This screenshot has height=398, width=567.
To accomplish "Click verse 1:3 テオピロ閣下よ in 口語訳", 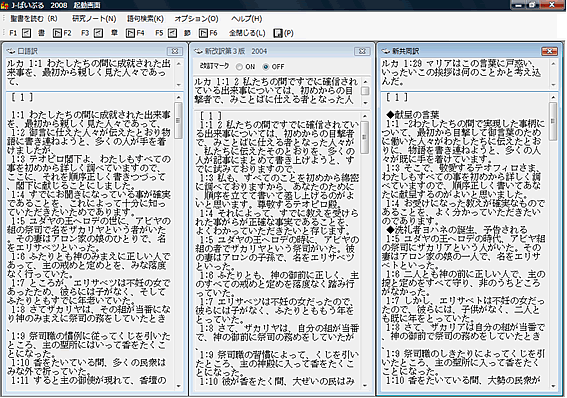I will click(89, 172).
